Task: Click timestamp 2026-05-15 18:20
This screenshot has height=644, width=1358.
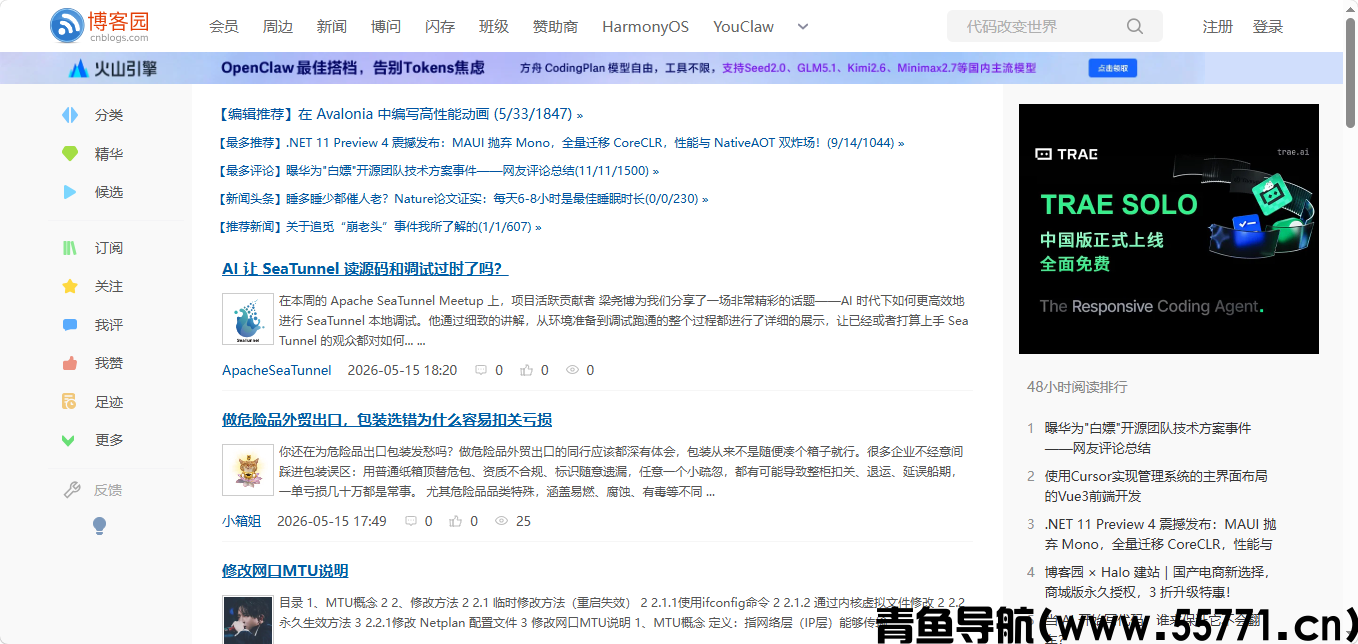Action: (x=402, y=370)
